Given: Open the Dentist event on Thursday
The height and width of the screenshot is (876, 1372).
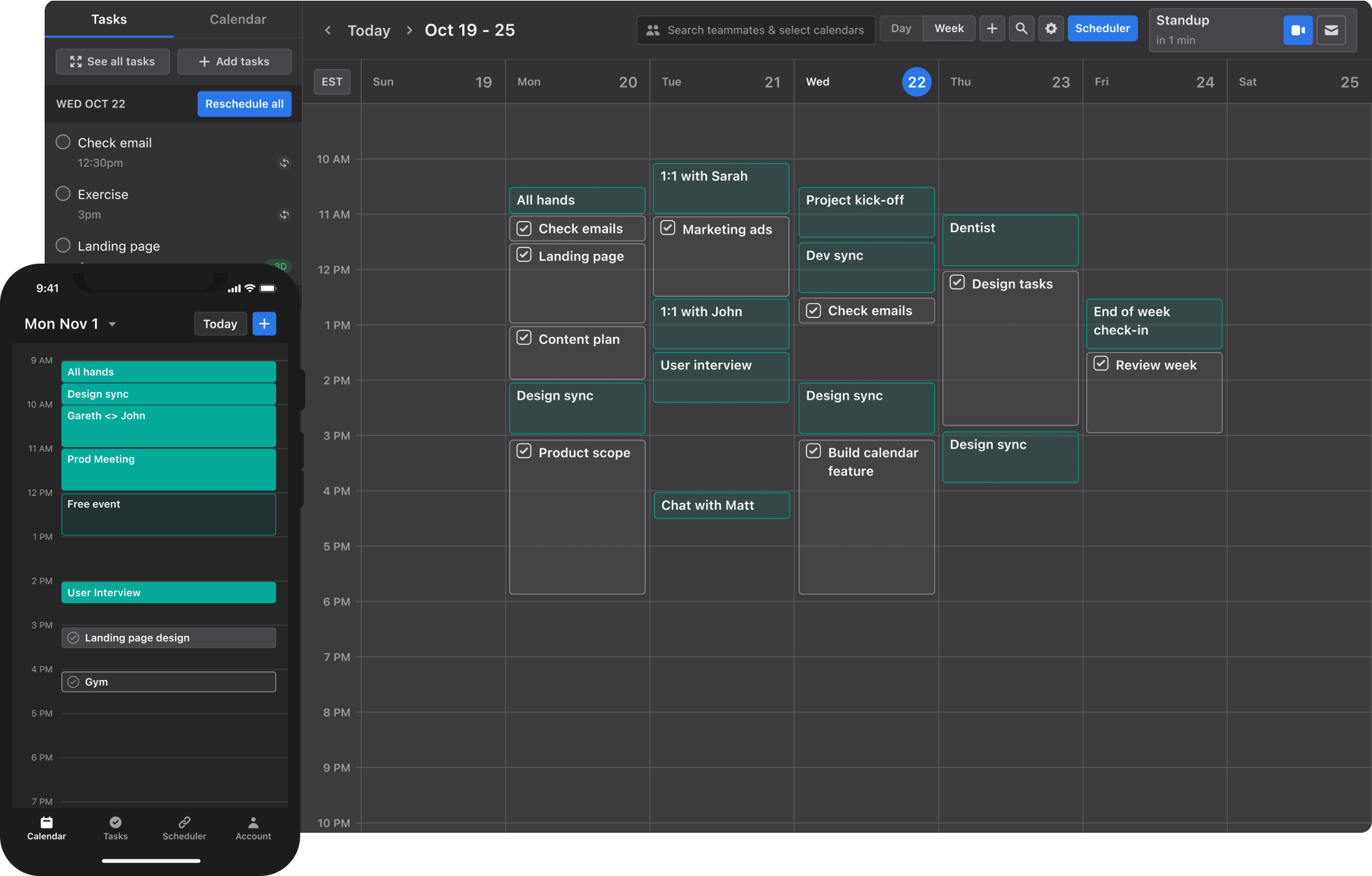Looking at the screenshot, I should [x=1010, y=240].
